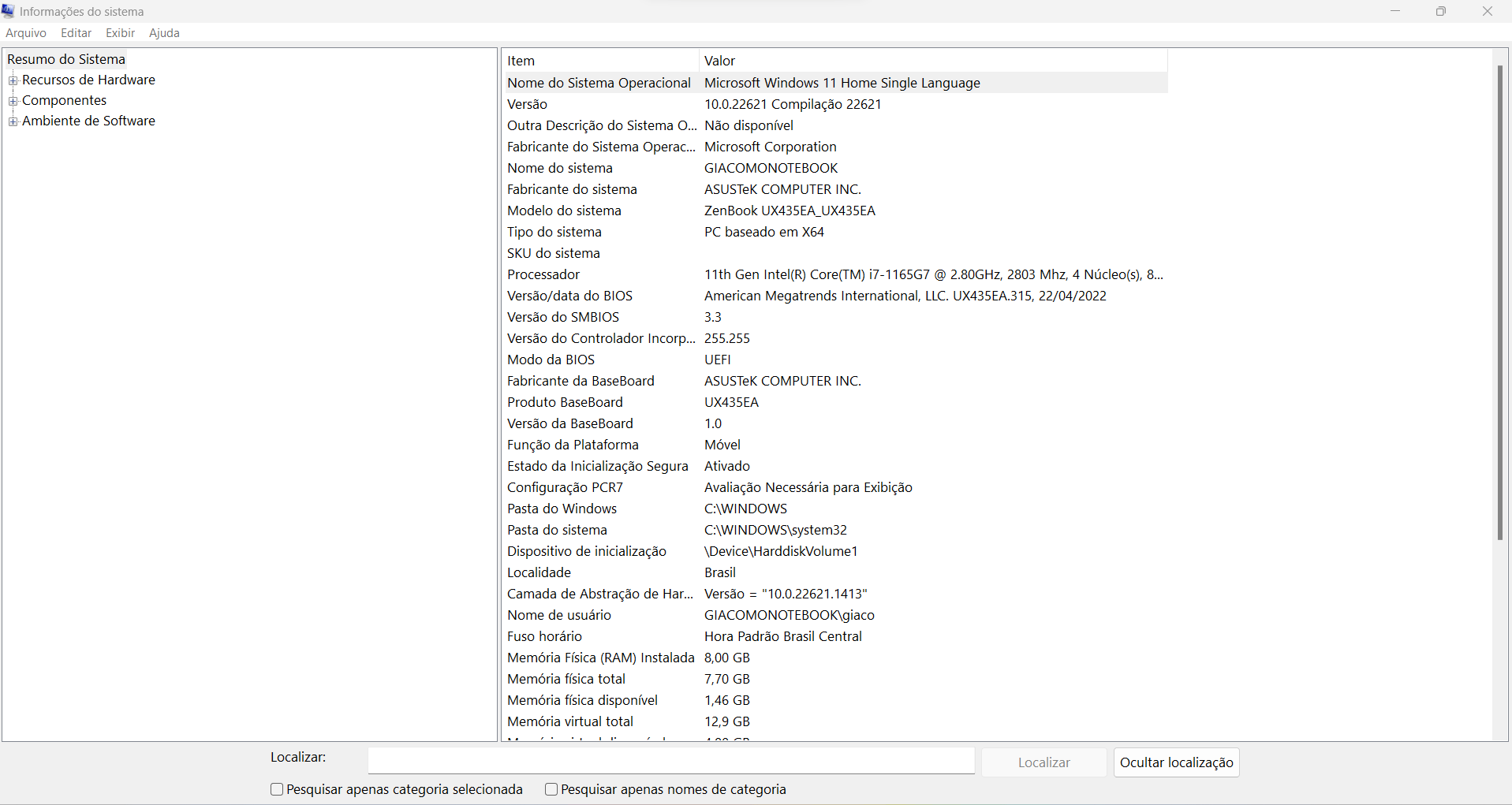
Task: Select the Componentes category
Action: (64, 100)
